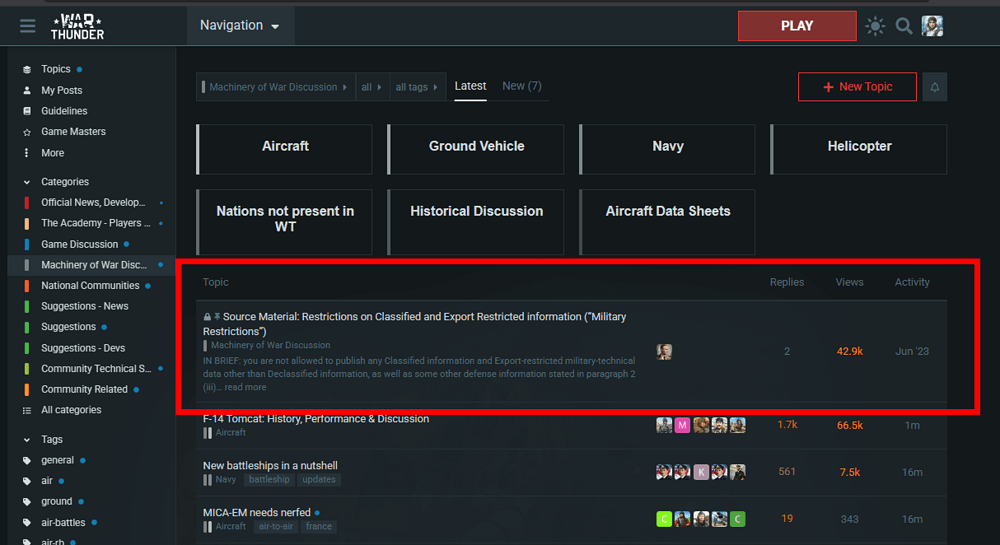Open Nations not present in WT subcategory

(x=284, y=222)
